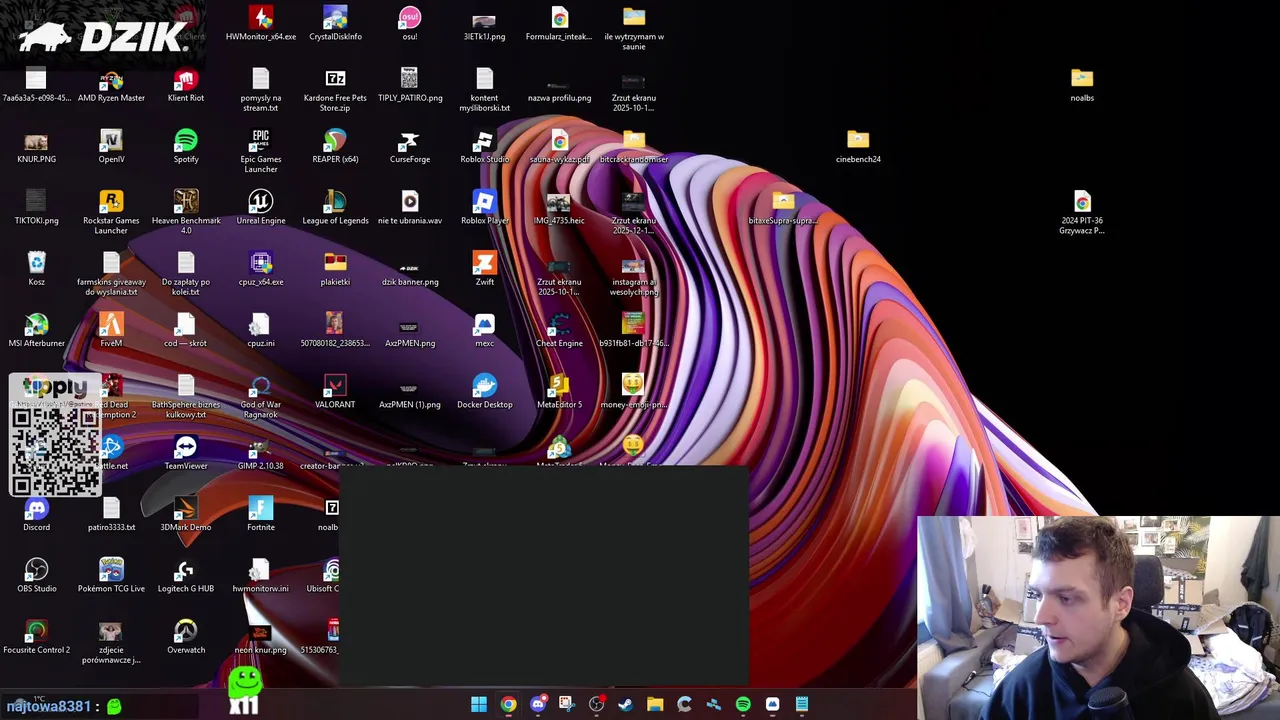Launch Fortnite from the desktop
The image size is (1280, 720).
[x=261, y=515]
